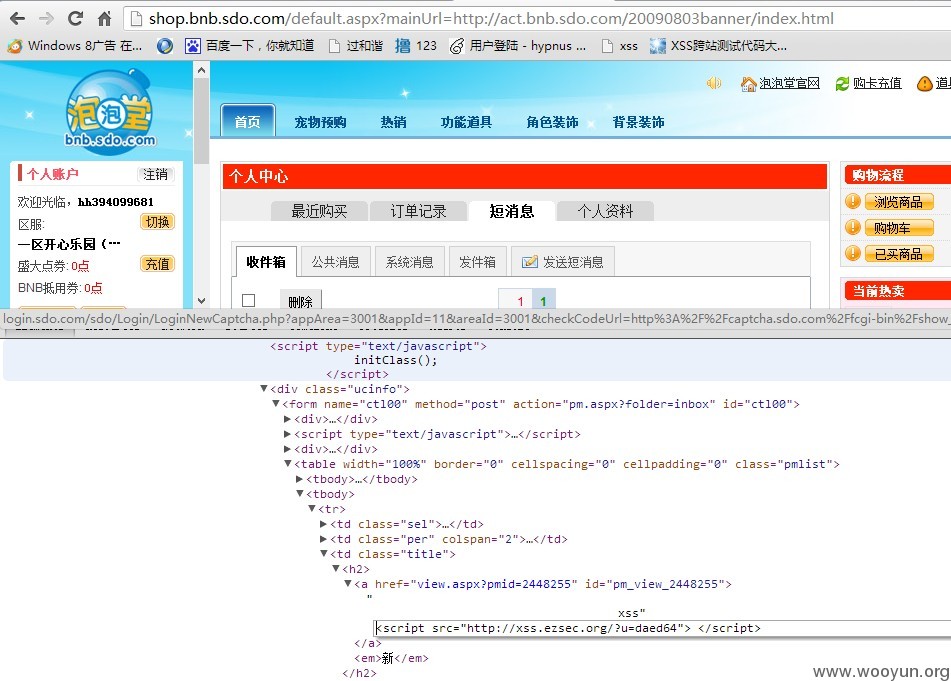
Task: Open 购卡充值 link
Action: 869,83
